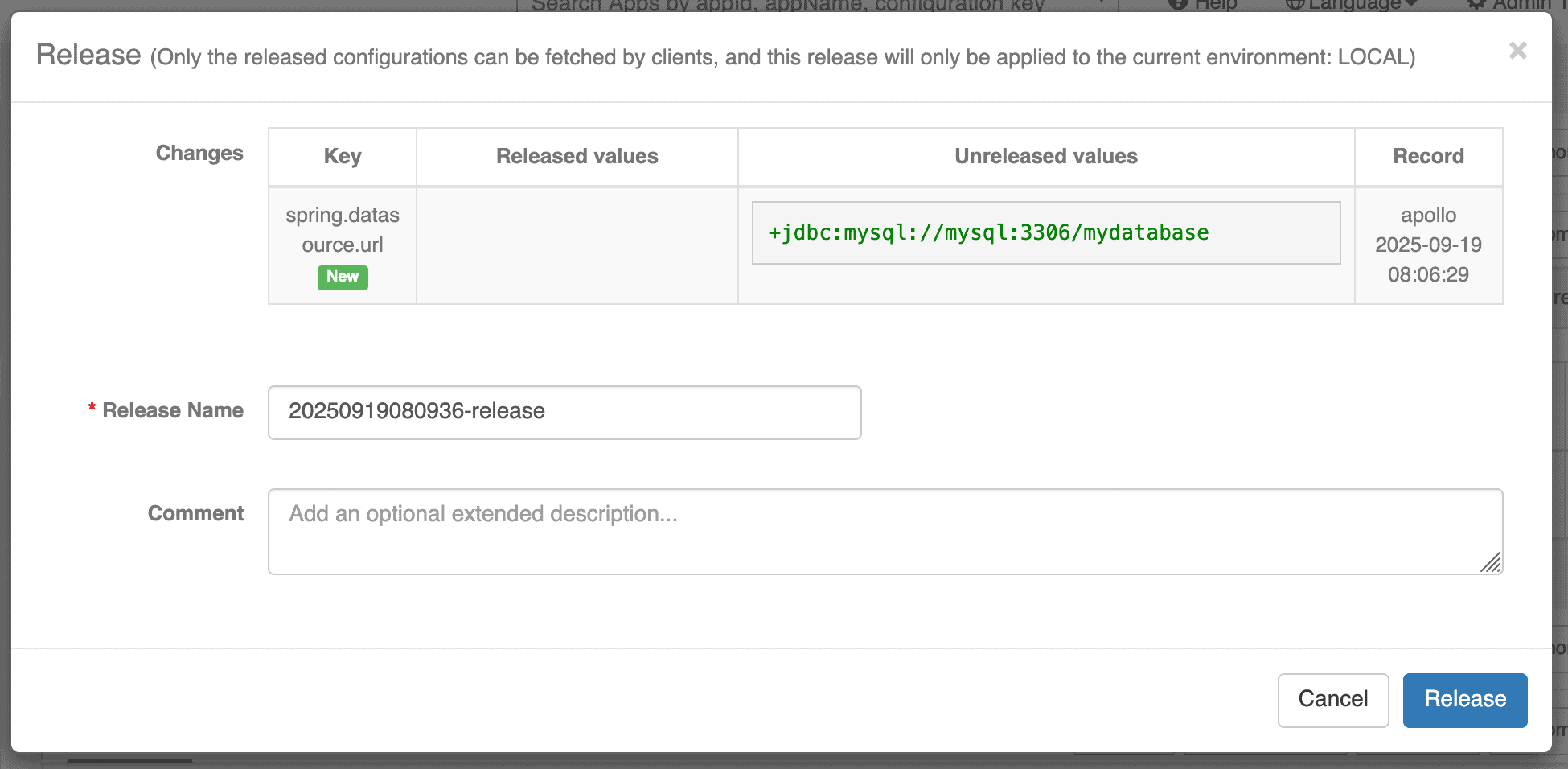Click the Comment description textarea
The image size is (1568, 769).
click(x=885, y=531)
